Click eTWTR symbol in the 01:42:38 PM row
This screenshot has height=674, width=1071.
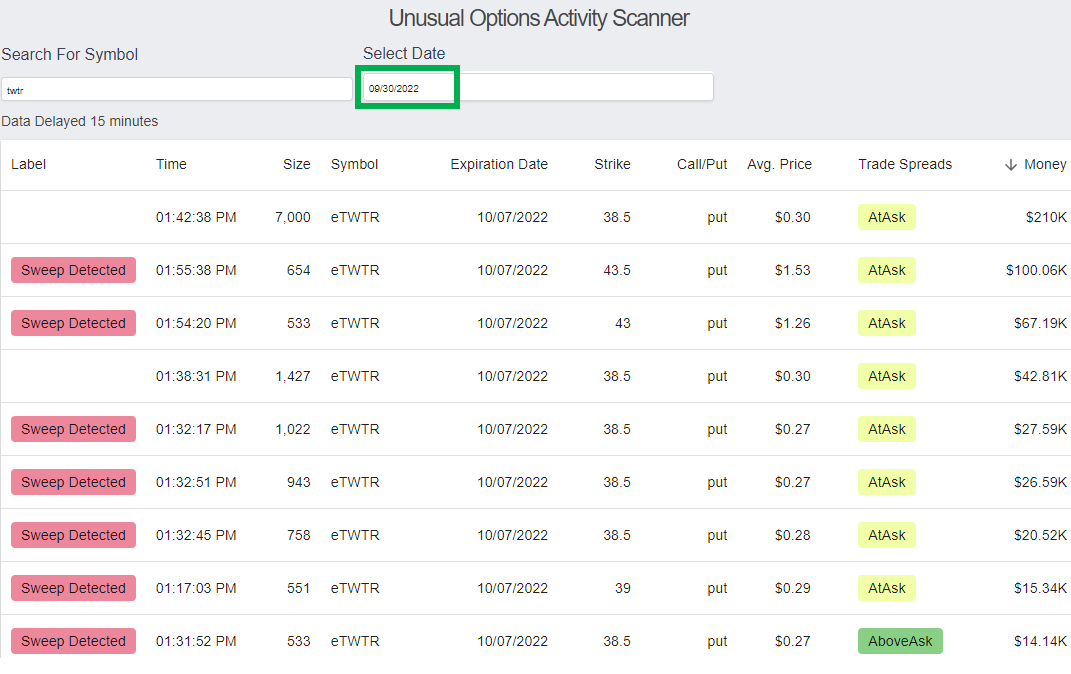click(x=355, y=217)
